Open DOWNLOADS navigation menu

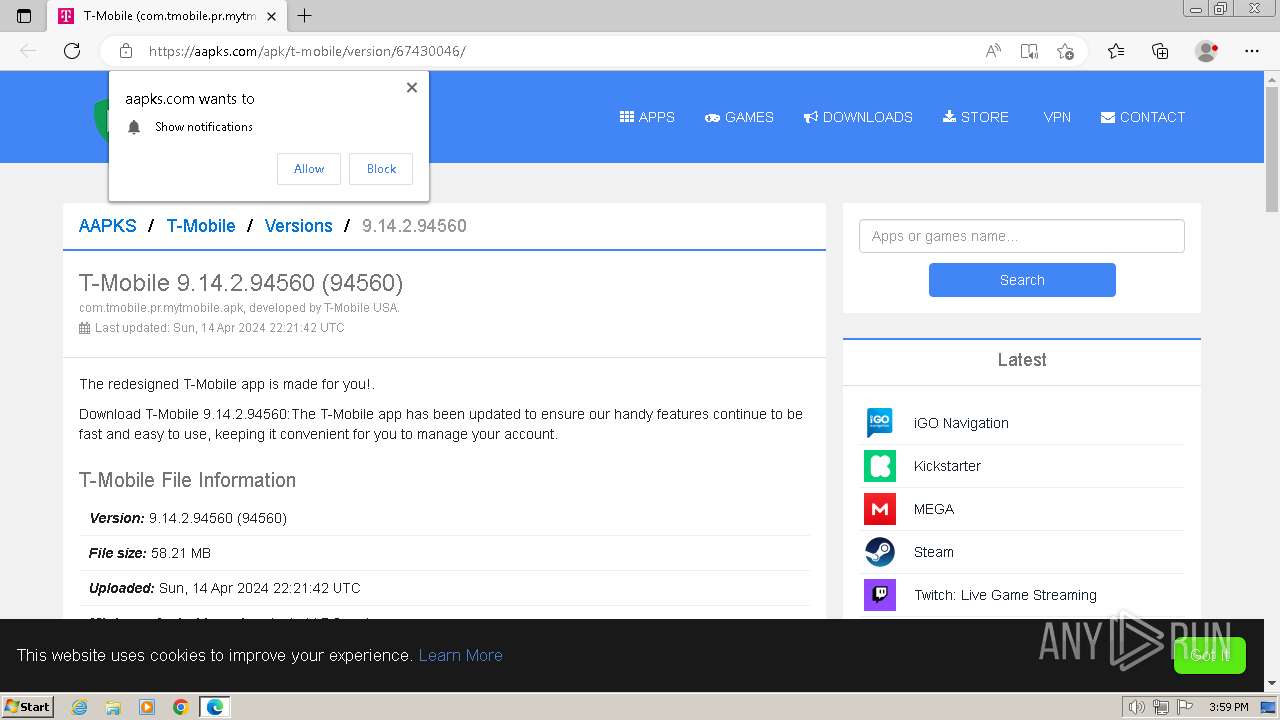[x=858, y=117]
